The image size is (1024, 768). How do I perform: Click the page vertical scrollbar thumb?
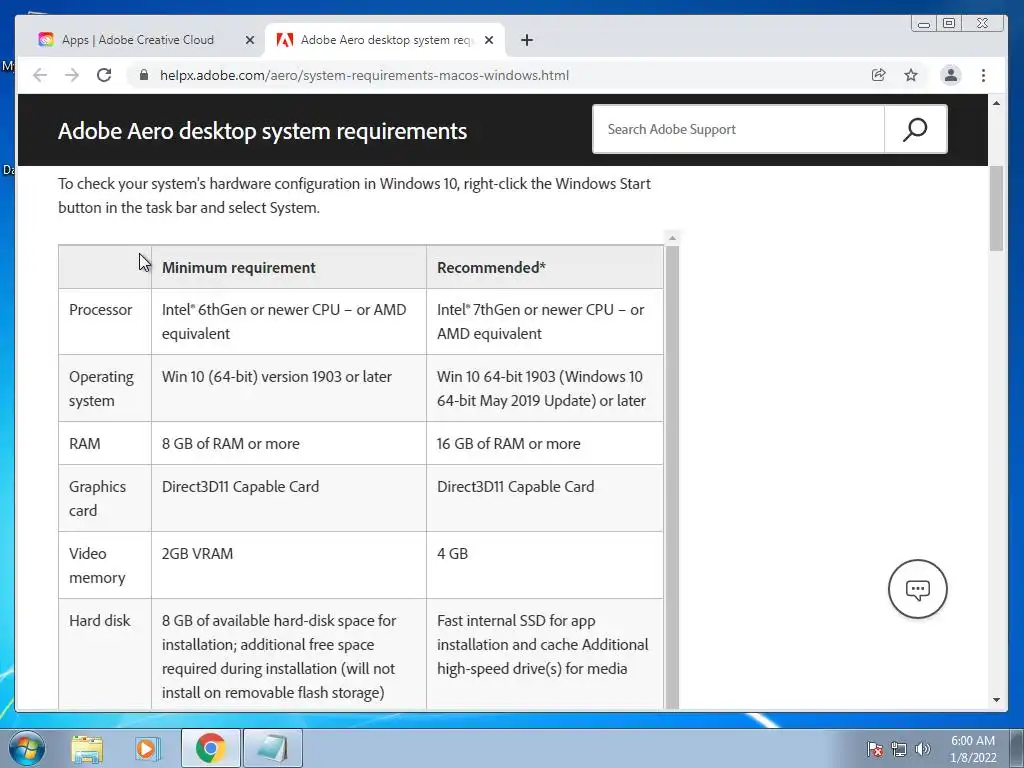[x=996, y=209]
